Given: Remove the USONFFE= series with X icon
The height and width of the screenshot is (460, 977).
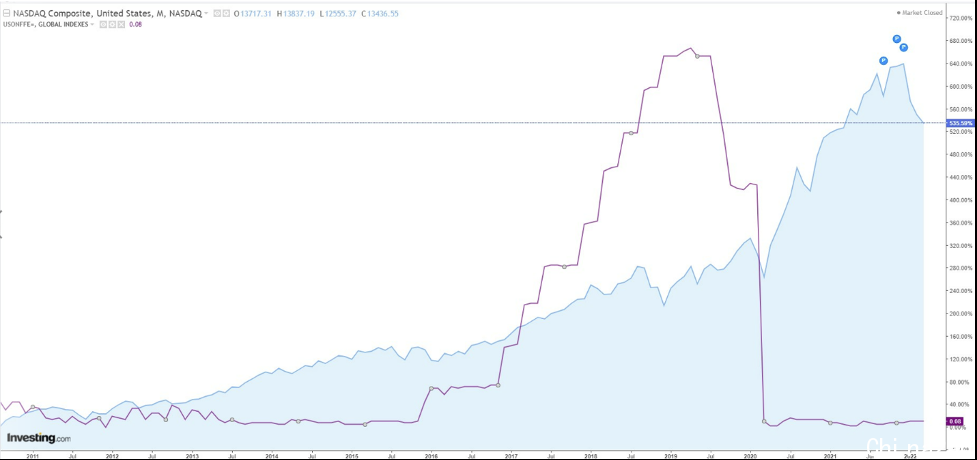Looking at the screenshot, I should tap(121, 24).
